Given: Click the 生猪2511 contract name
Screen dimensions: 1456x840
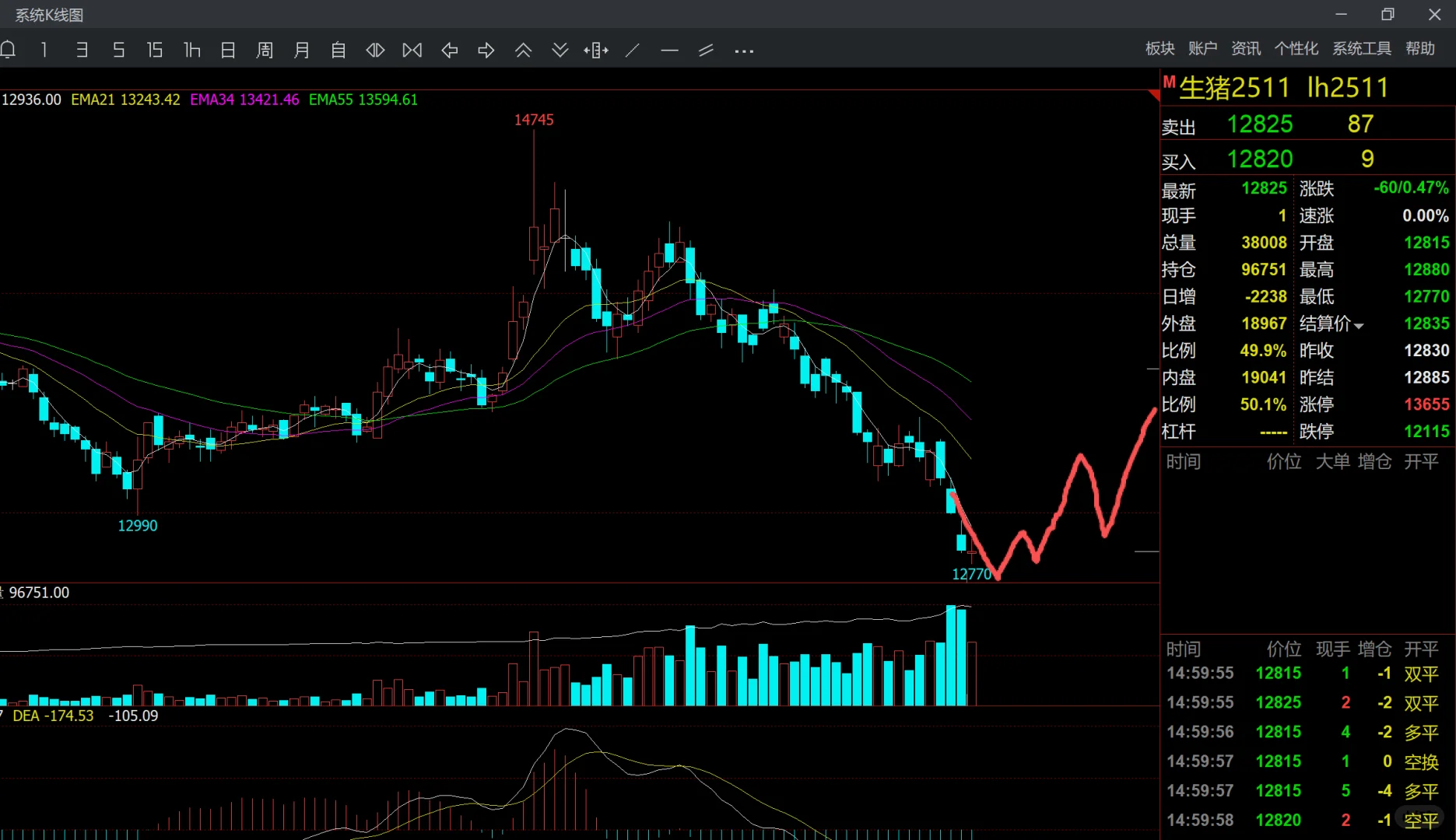Looking at the screenshot, I should pyautogui.click(x=1234, y=88).
